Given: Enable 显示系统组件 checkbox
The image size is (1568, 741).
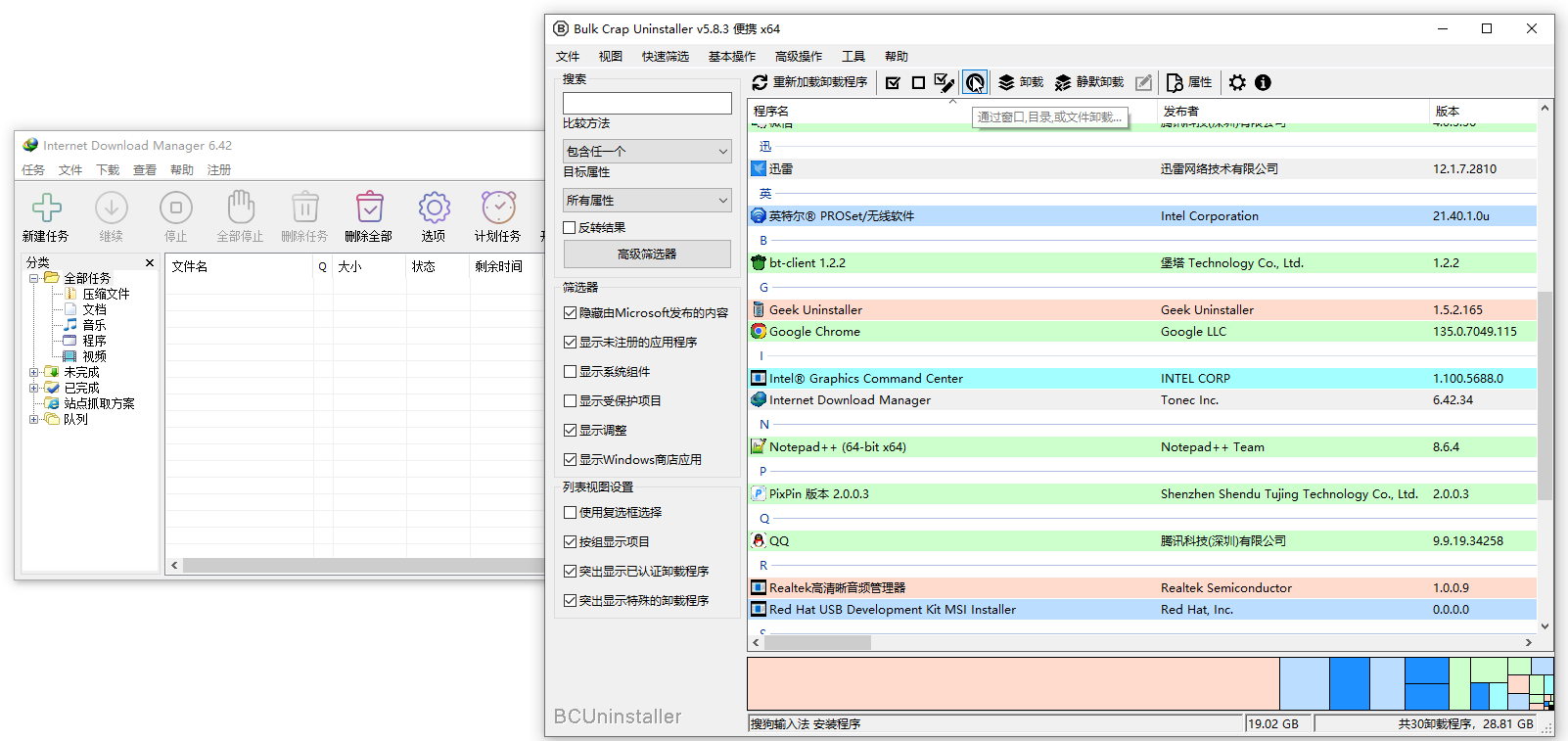Looking at the screenshot, I should (570, 371).
